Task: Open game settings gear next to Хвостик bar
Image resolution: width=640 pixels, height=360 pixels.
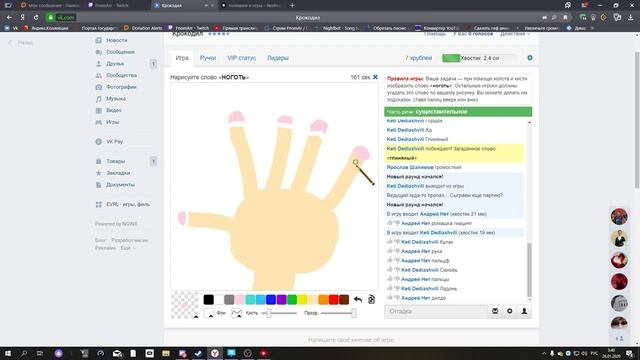Action: 530,58
